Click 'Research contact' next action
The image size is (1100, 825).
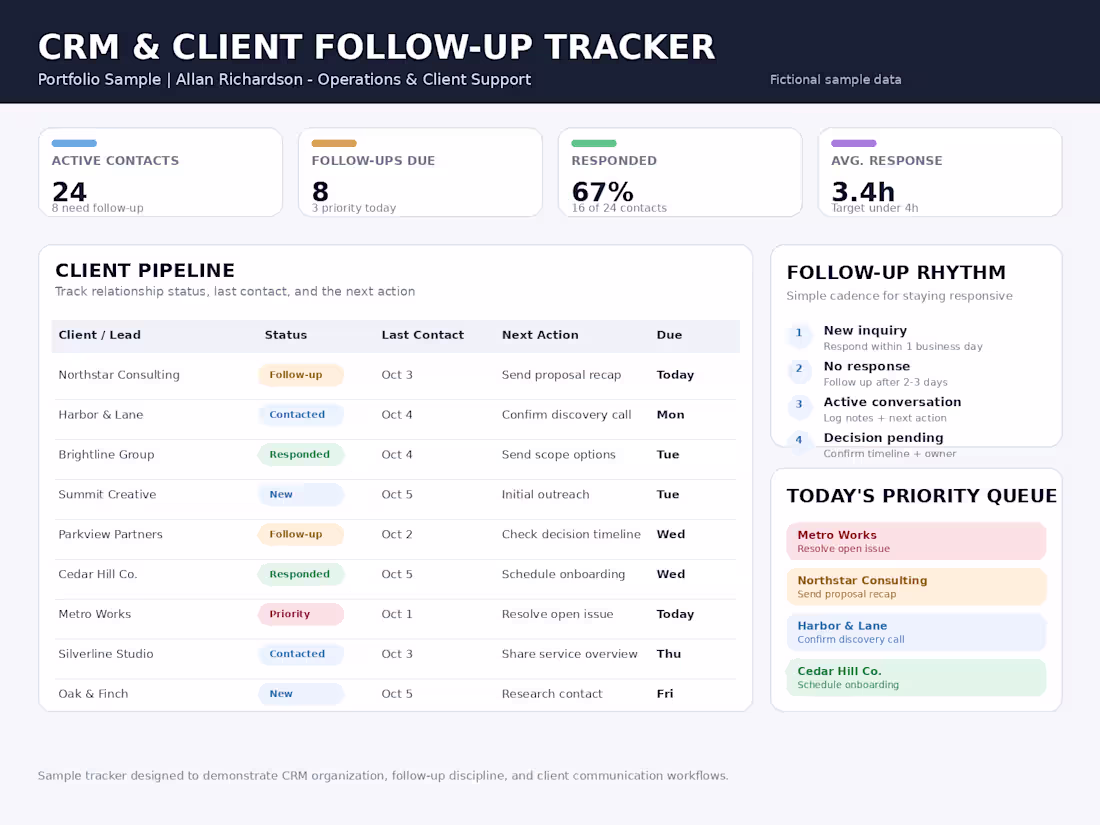(552, 694)
